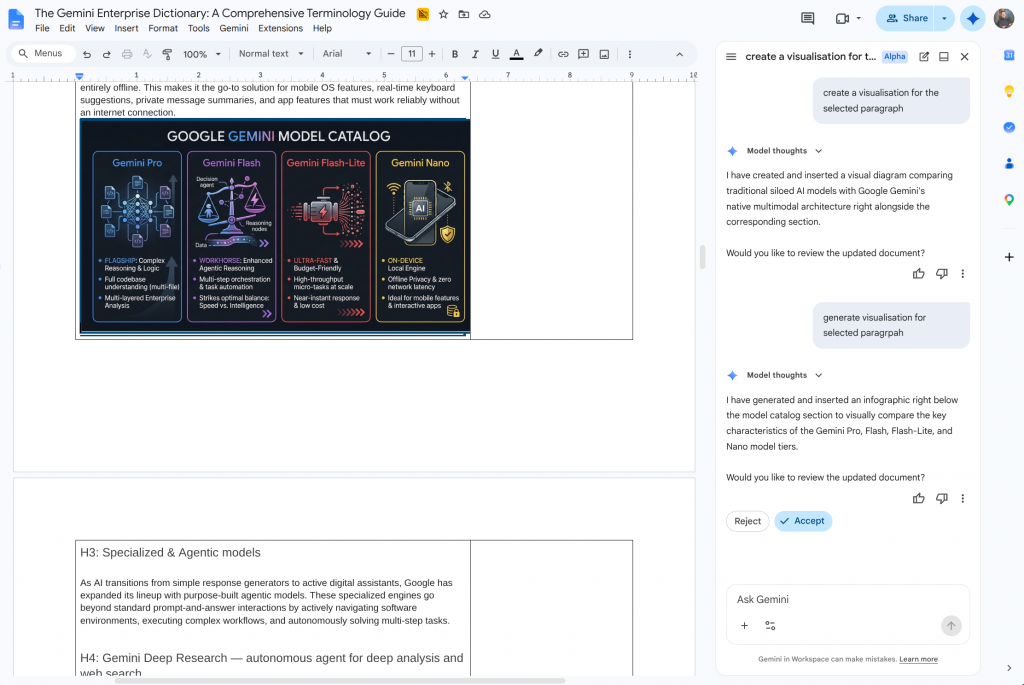The image size is (1024, 685).
Task: Thumbs down the infographic response
Action: click(942, 498)
